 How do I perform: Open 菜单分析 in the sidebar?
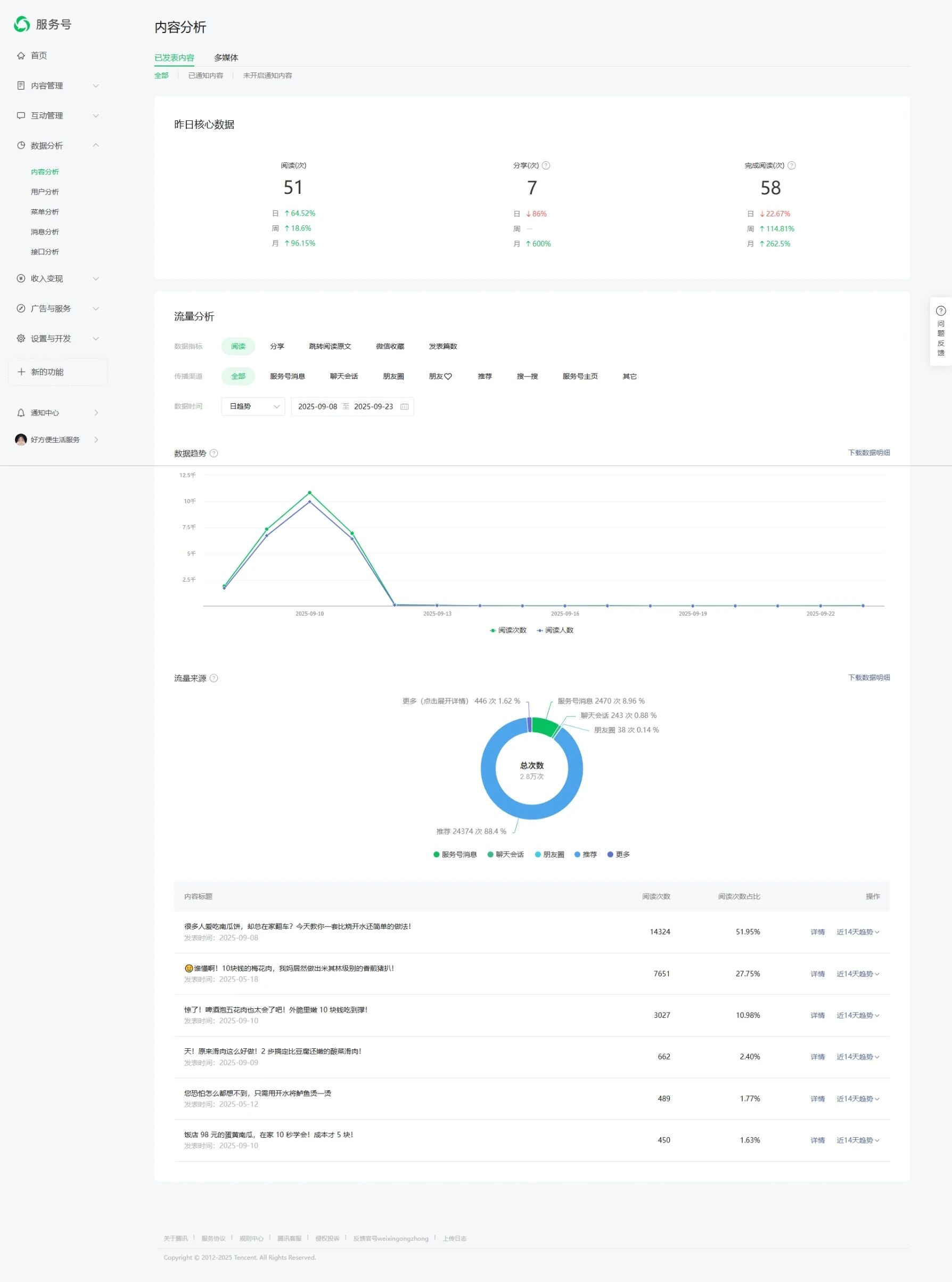[45, 212]
